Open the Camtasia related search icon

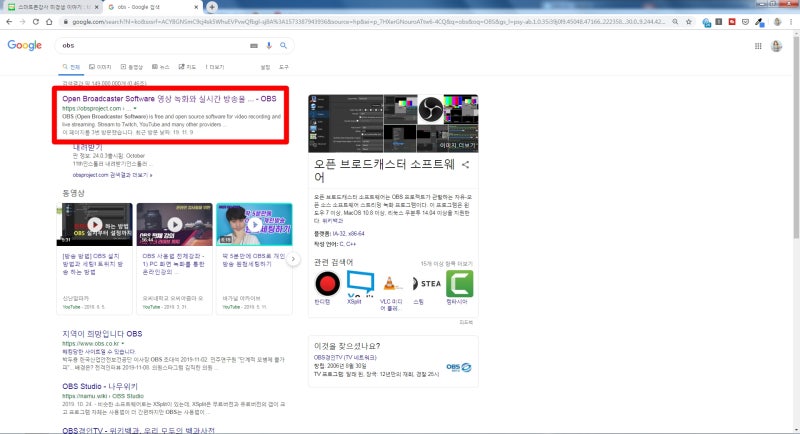[459, 284]
